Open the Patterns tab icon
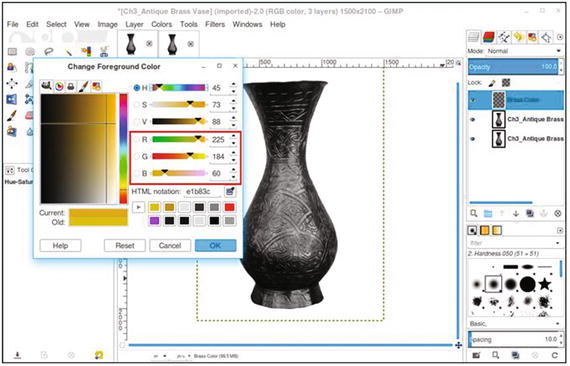Viewport: 570px width, 366px height. [x=485, y=230]
